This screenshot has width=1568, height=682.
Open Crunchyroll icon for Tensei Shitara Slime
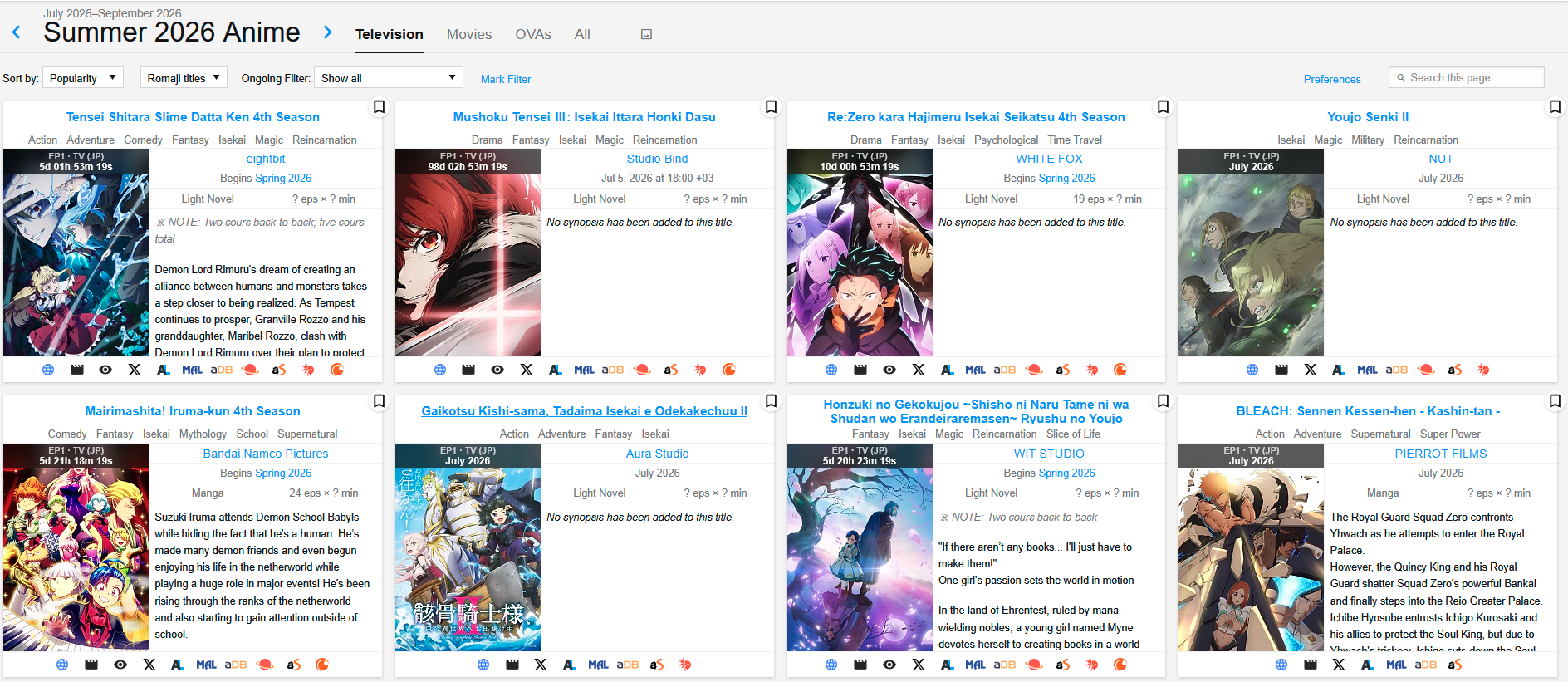click(337, 370)
